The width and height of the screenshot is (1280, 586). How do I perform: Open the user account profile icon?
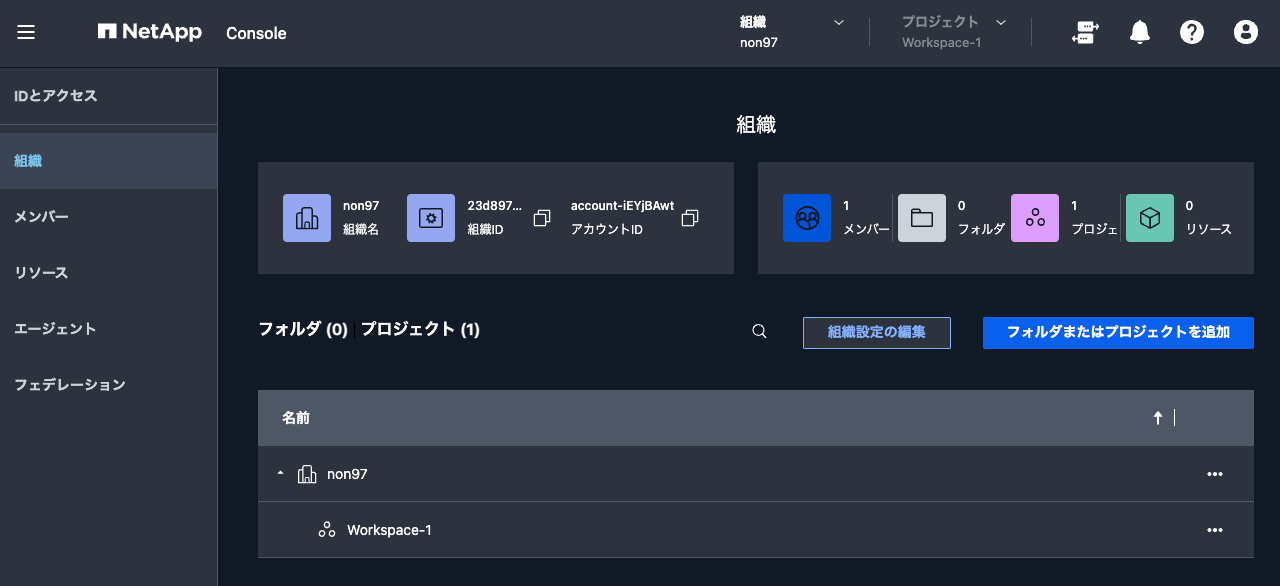point(1245,32)
